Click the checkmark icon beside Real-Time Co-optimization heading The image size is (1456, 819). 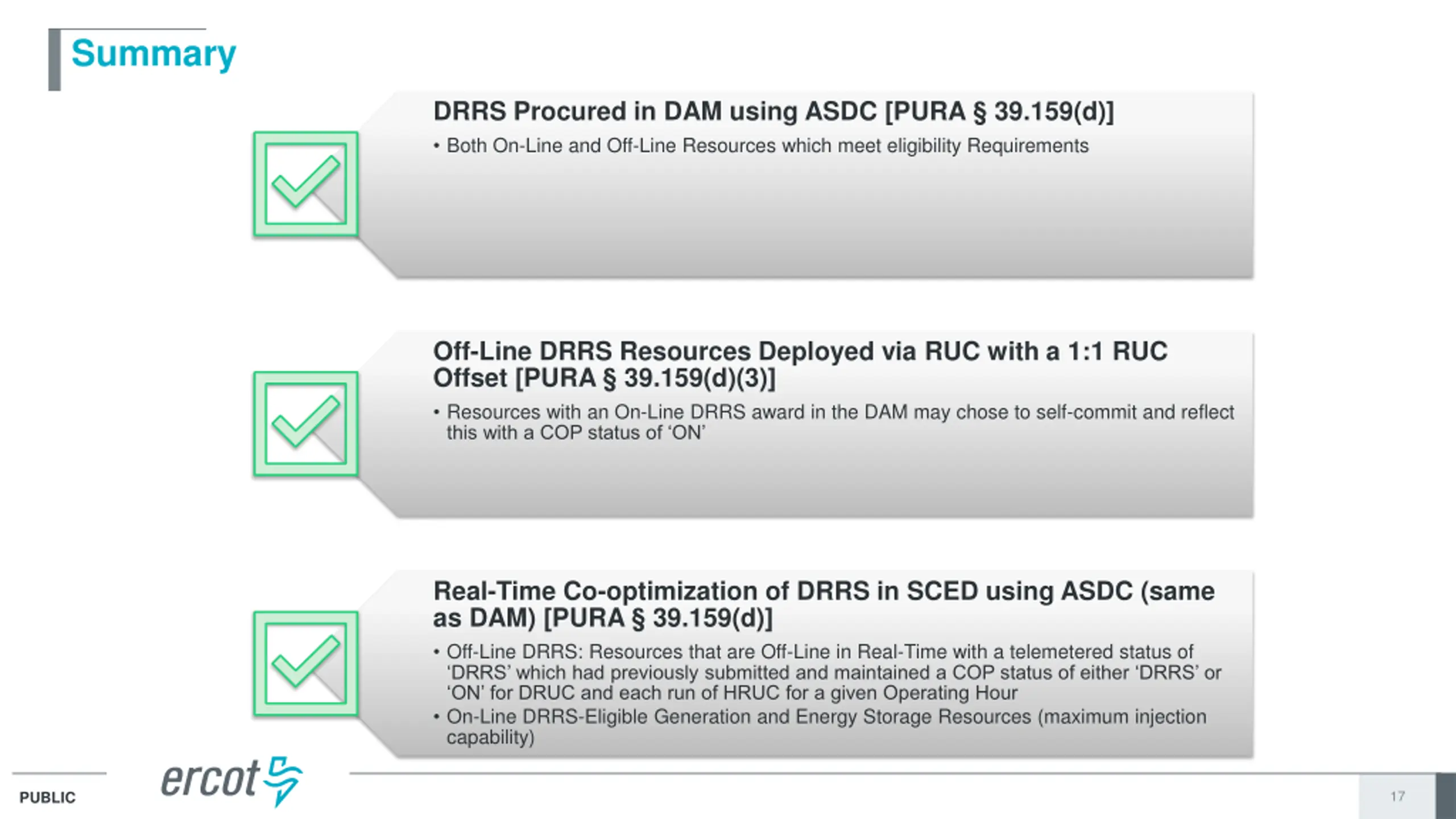pyautogui.click(x=306, y=664)
